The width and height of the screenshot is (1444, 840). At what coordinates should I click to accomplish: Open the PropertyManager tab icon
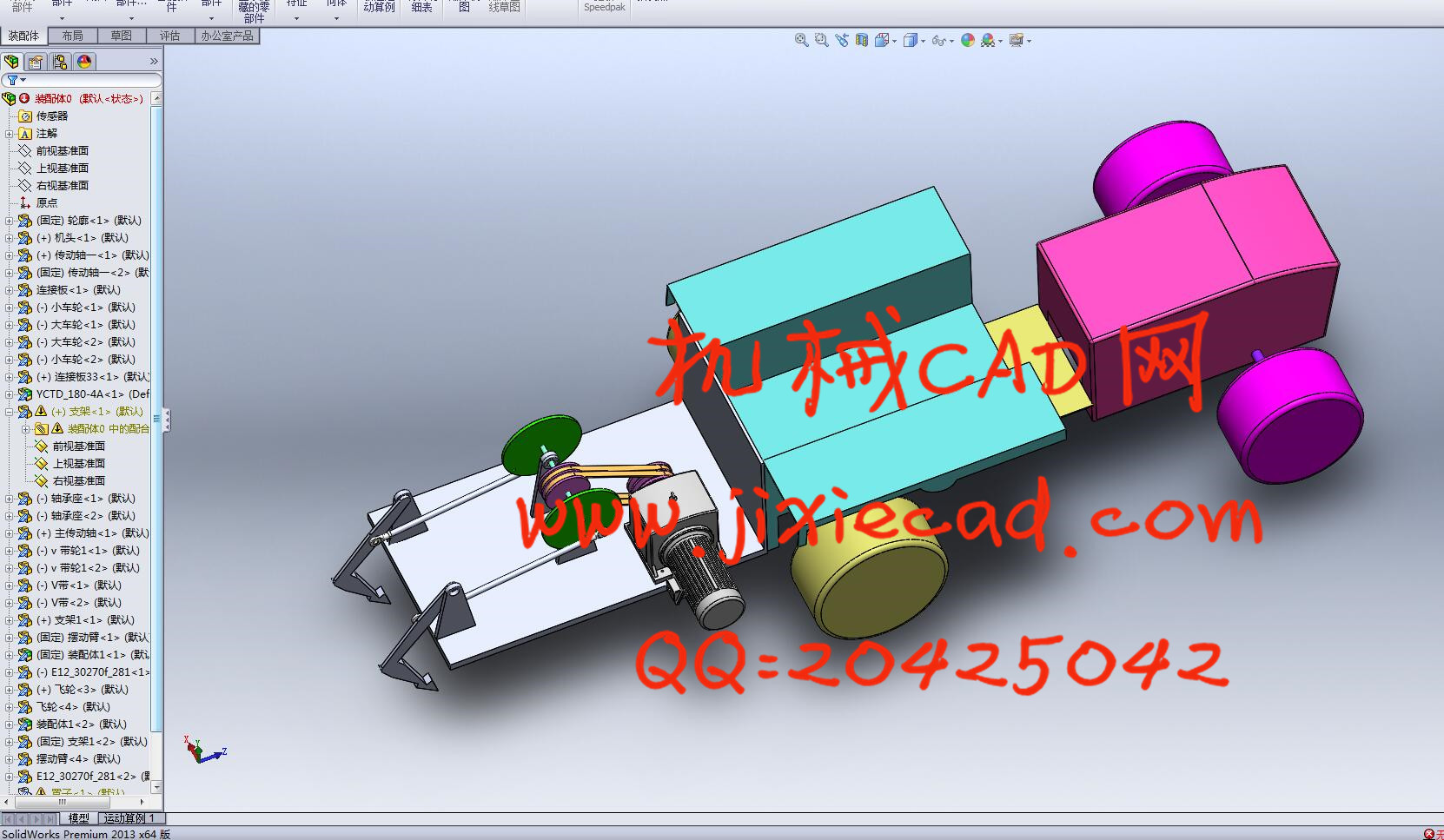(36, 62)
